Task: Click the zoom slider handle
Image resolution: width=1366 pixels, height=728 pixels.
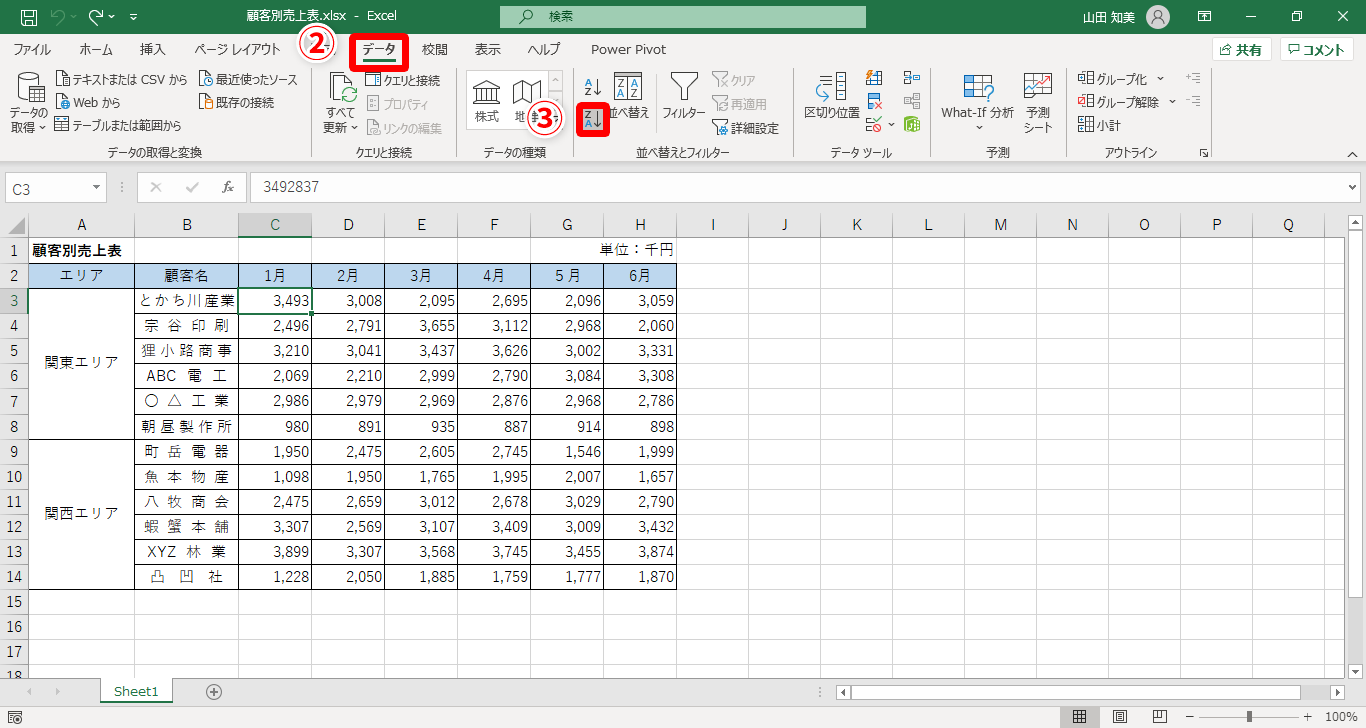Action: (1250, 717)
